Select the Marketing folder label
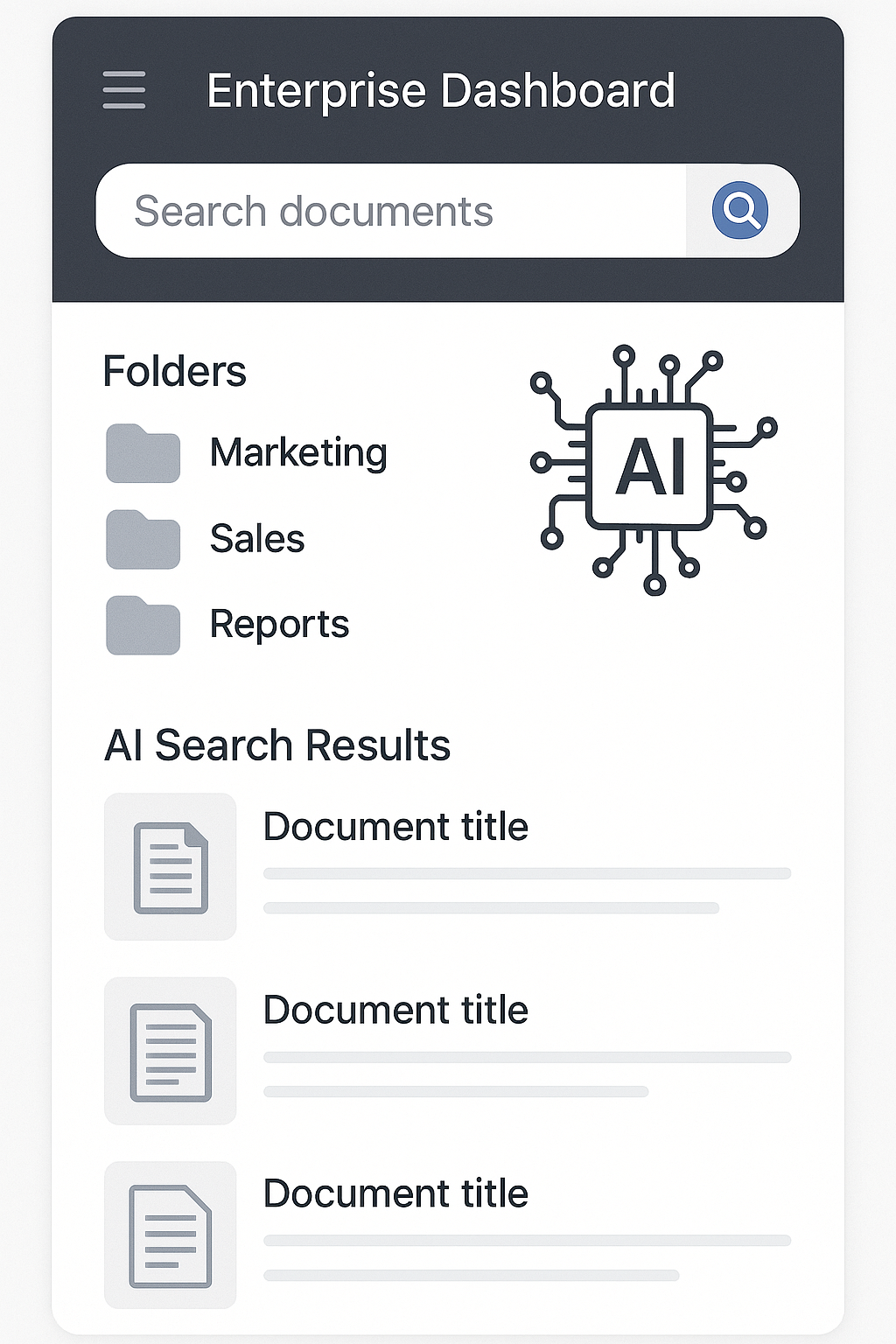The height and width of the screenshot is (1344, 896). (x=298, y=453)
